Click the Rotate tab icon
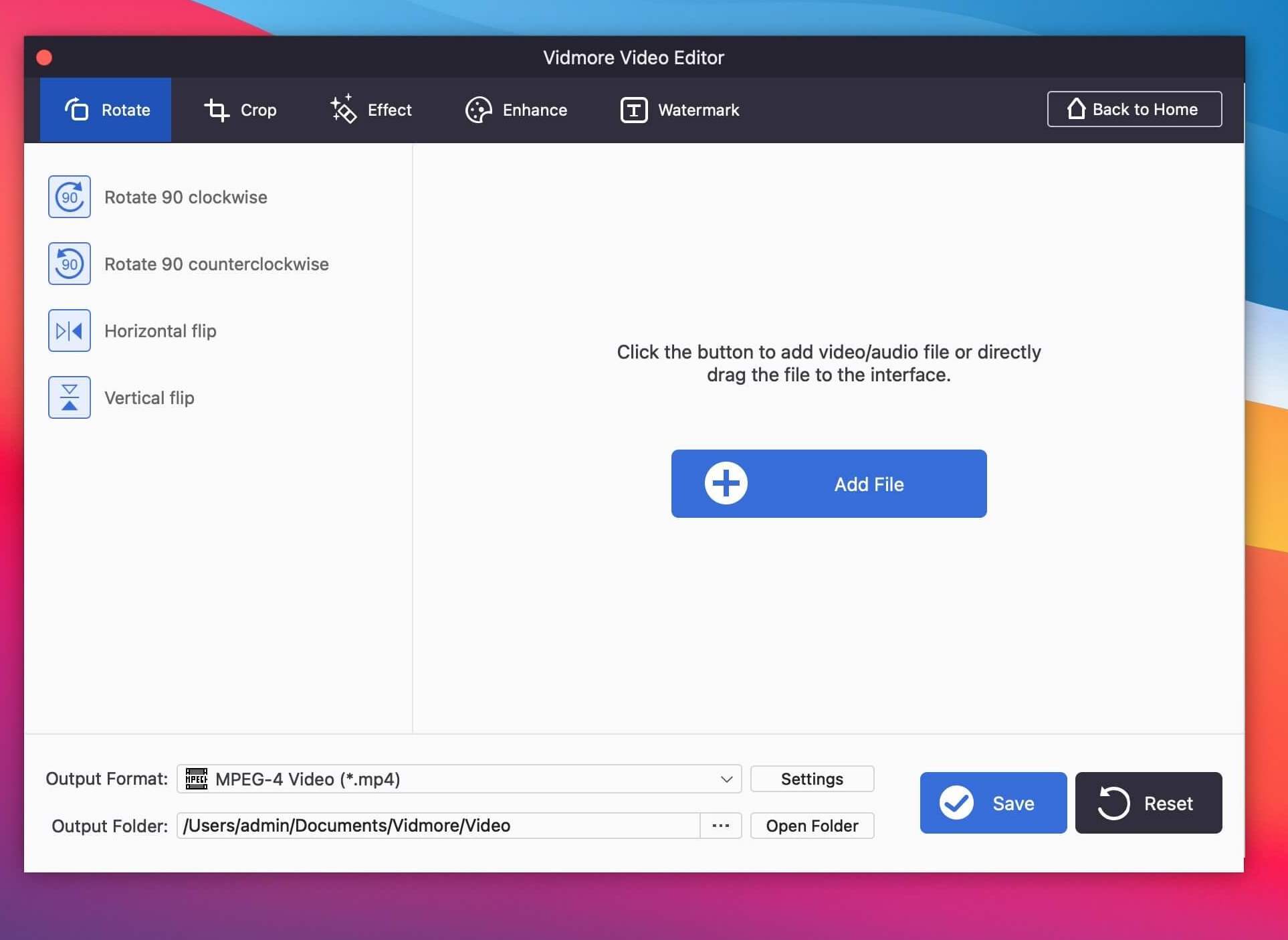 pos(76,109)
